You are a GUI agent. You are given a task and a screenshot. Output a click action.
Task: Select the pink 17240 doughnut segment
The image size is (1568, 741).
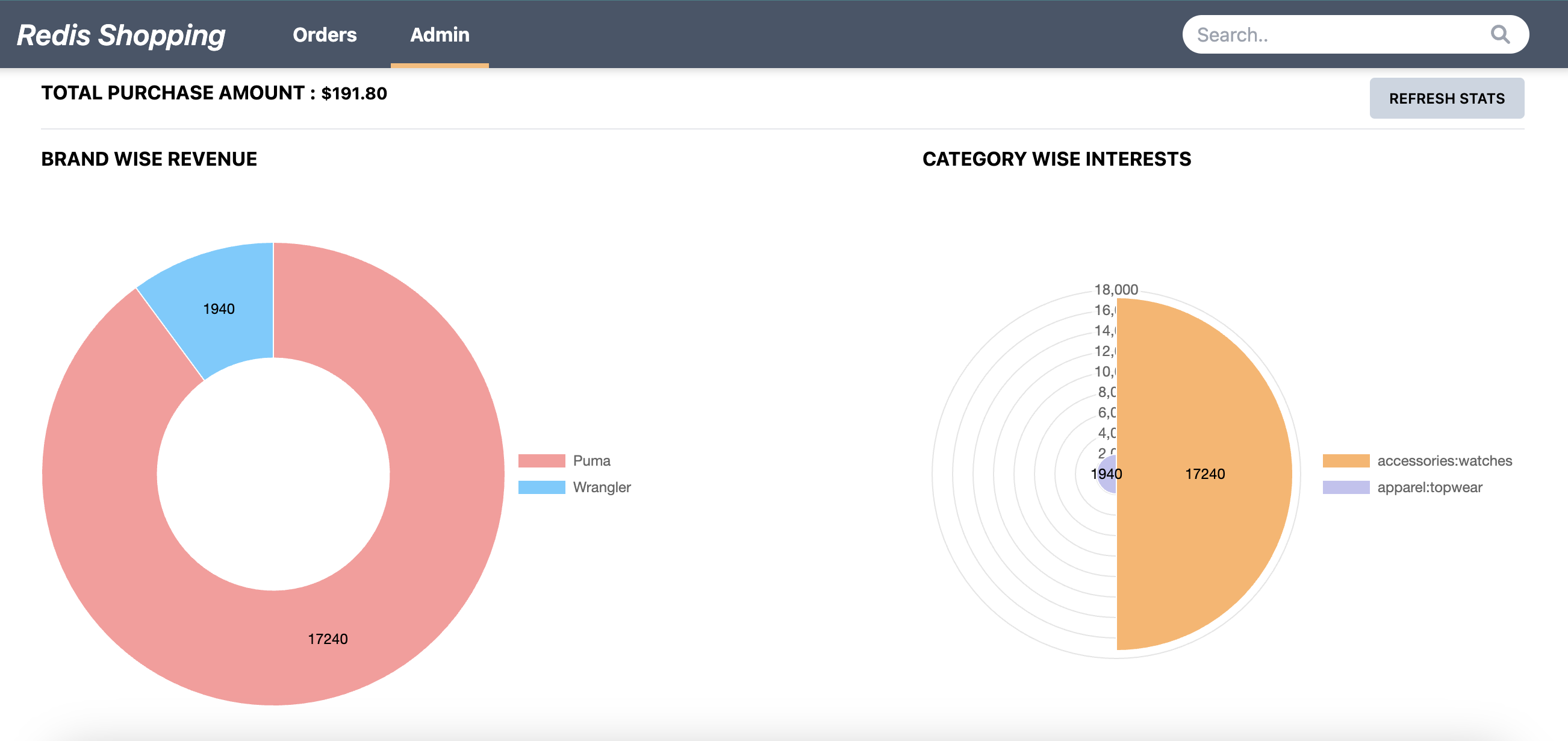(x=329, y=639)
